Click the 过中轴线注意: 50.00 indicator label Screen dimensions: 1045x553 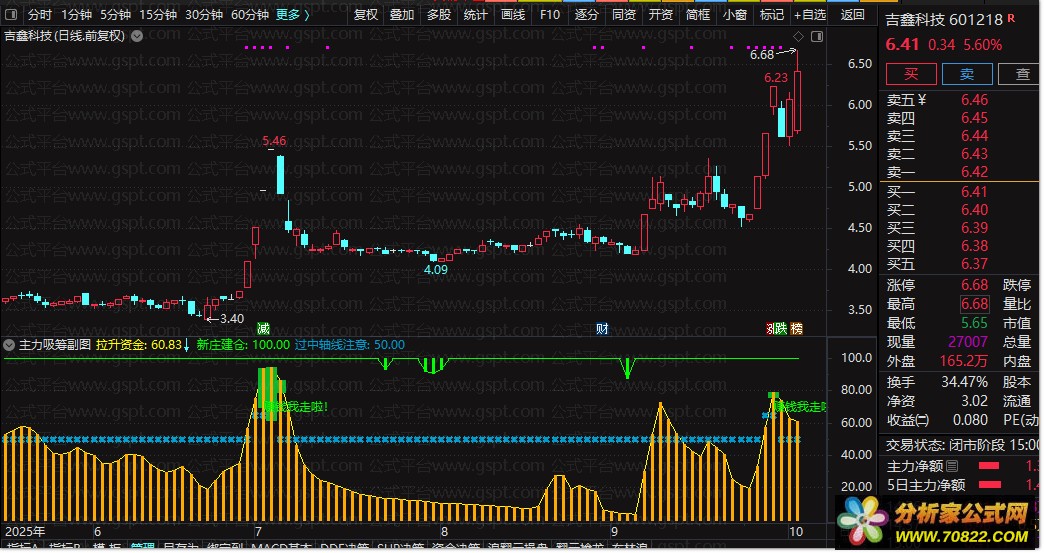[350, 345]
